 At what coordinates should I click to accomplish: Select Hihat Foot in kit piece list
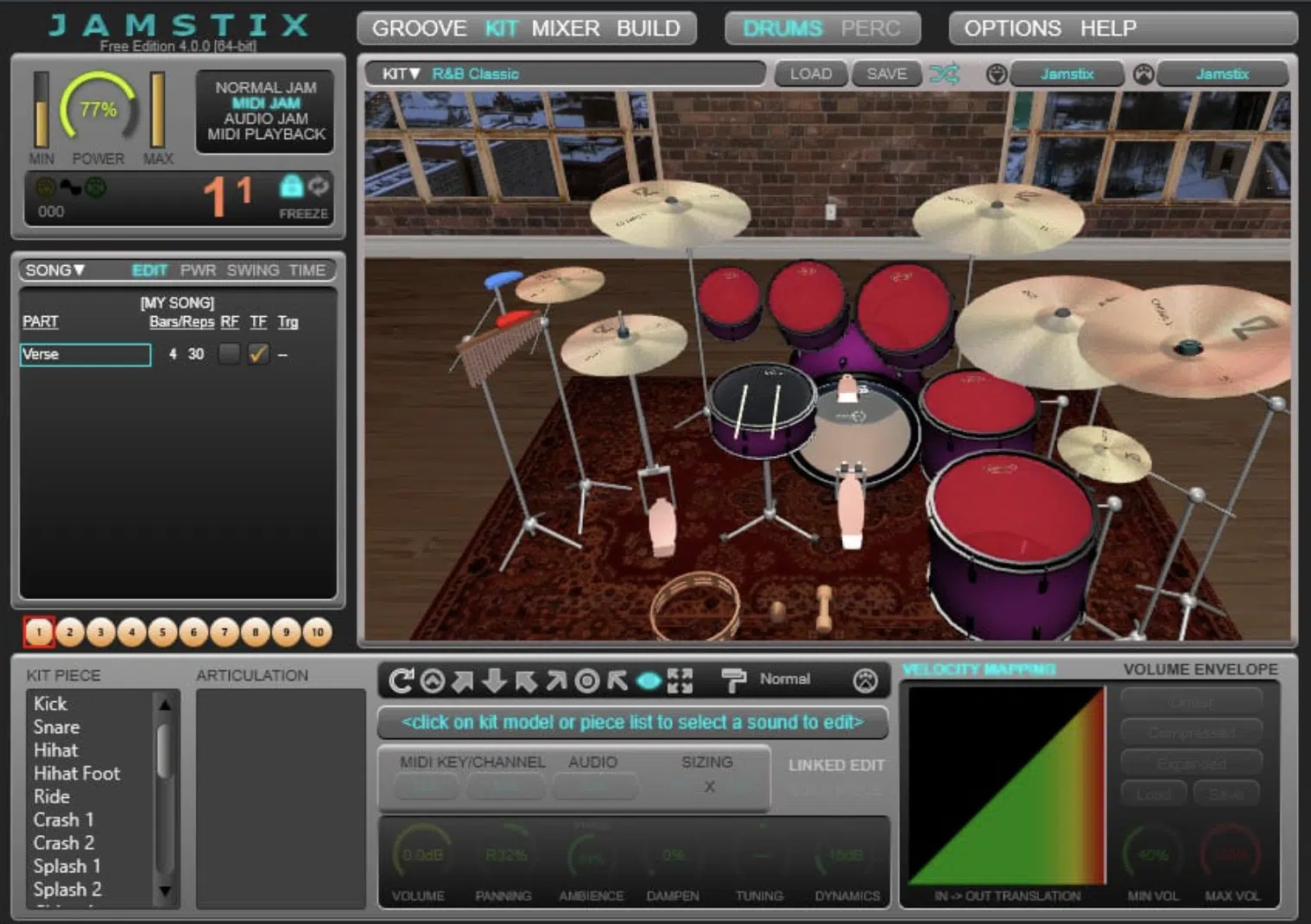(x=77, y=774)
